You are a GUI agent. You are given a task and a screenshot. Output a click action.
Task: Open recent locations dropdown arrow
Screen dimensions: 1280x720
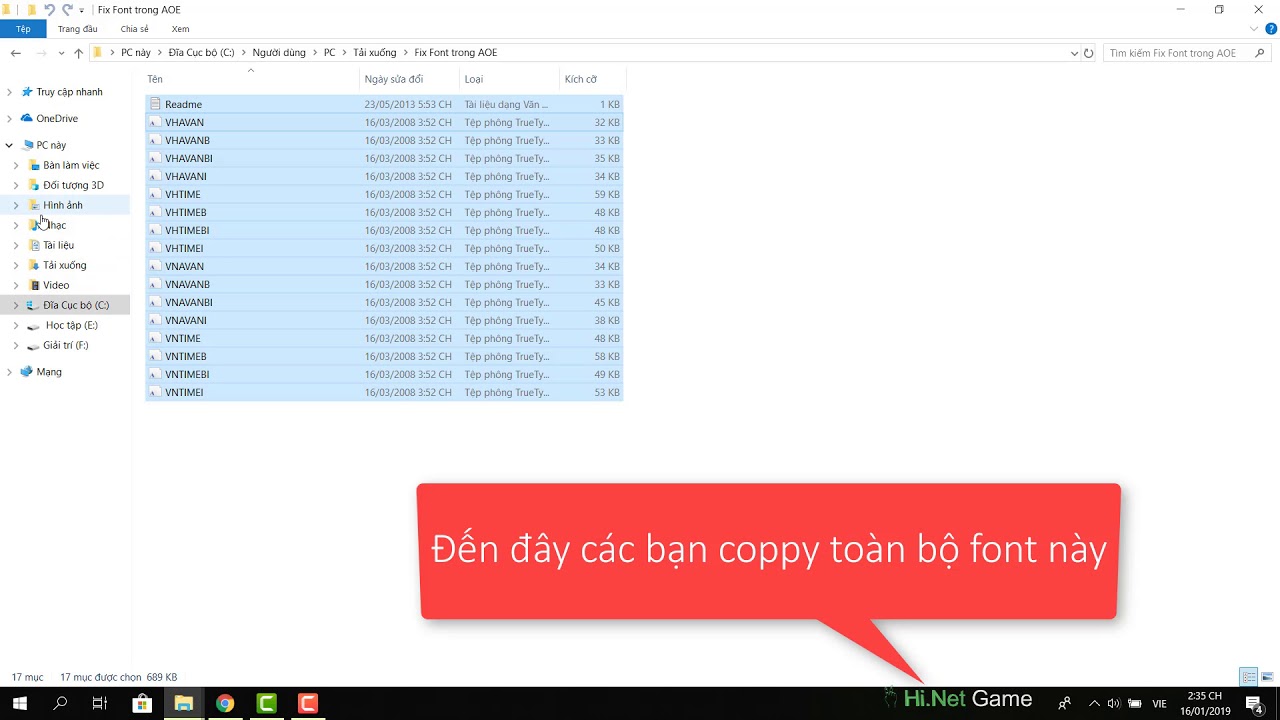[x=60, y=53]
